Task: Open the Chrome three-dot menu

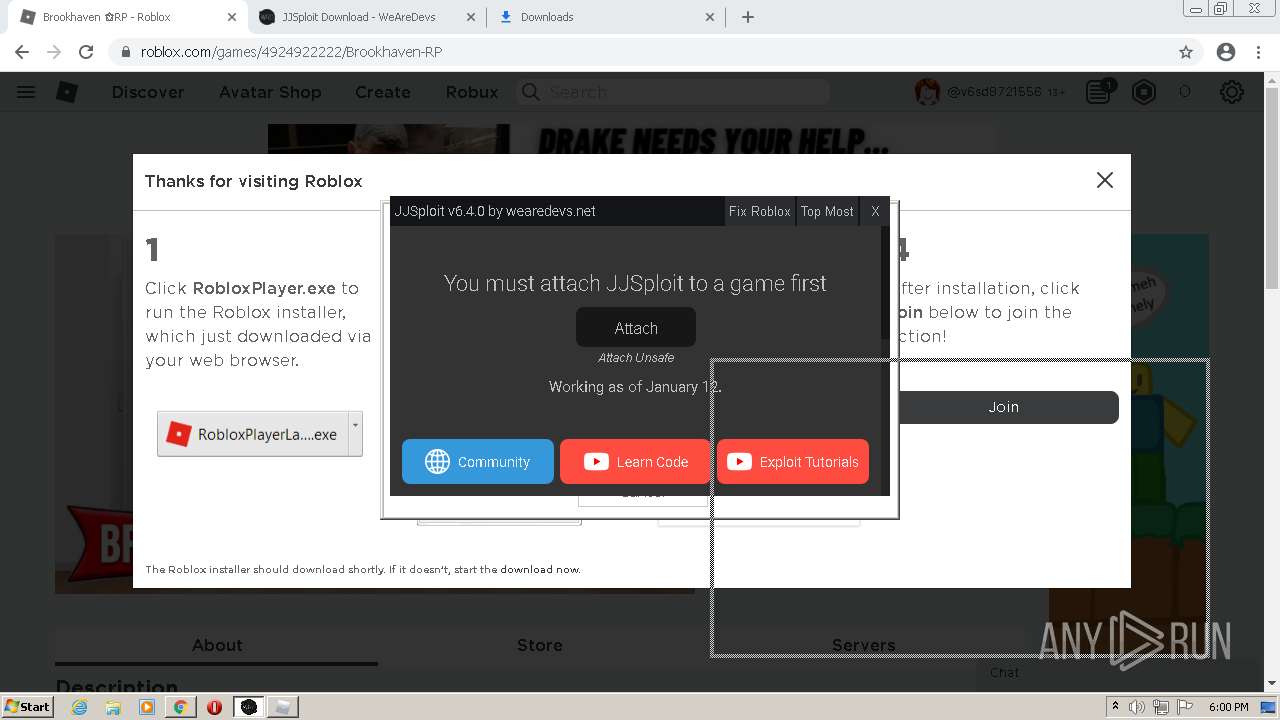Action: pos(1258,52)
